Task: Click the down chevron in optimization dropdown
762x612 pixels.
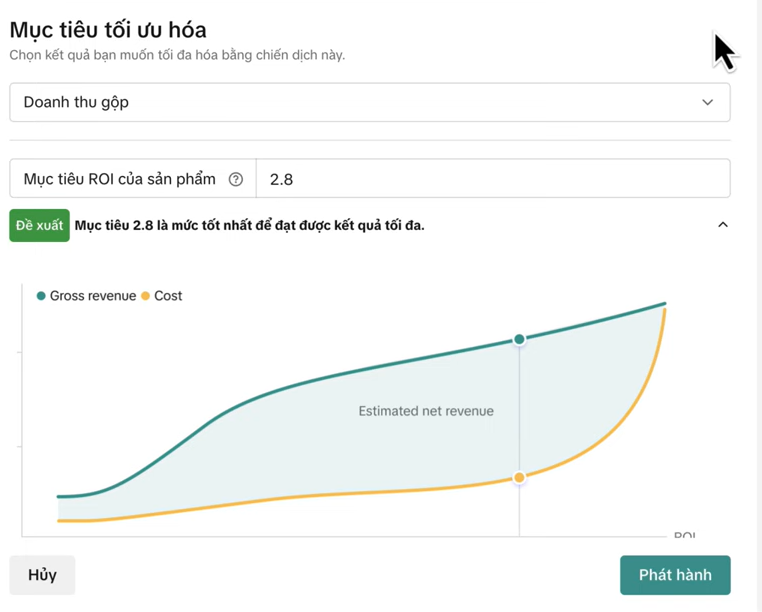Action: tap(708, 102)
